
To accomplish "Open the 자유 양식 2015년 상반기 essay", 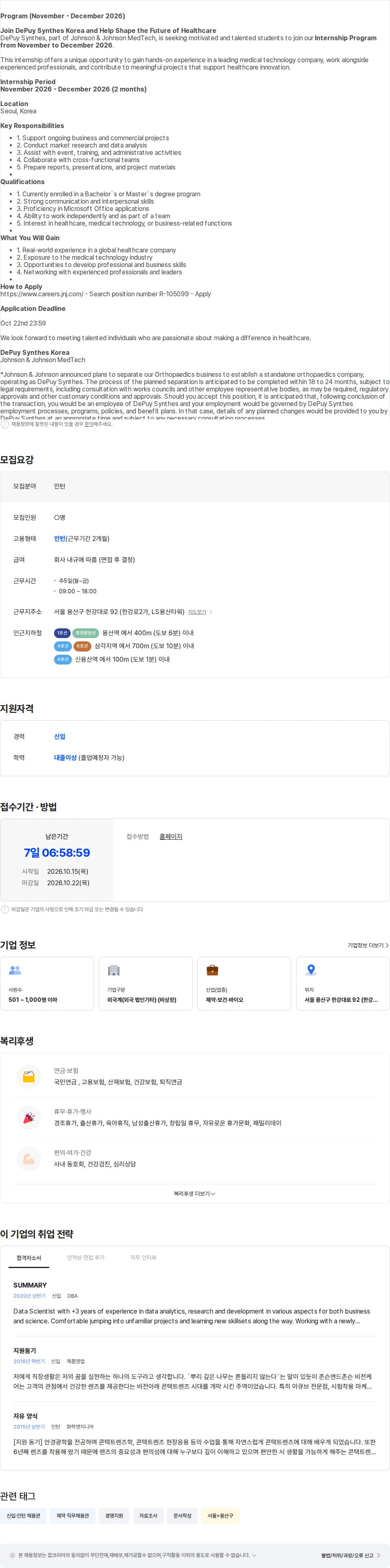I will [195, 1435].
